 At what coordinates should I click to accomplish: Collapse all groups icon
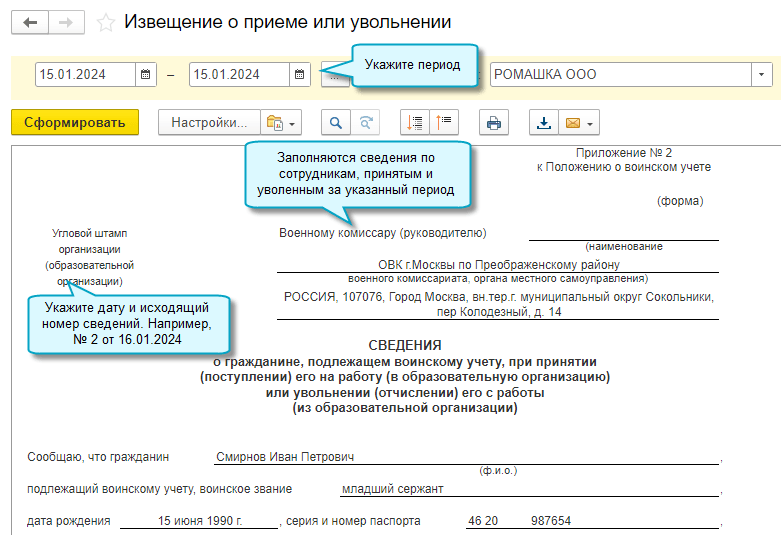pos(444,123)
